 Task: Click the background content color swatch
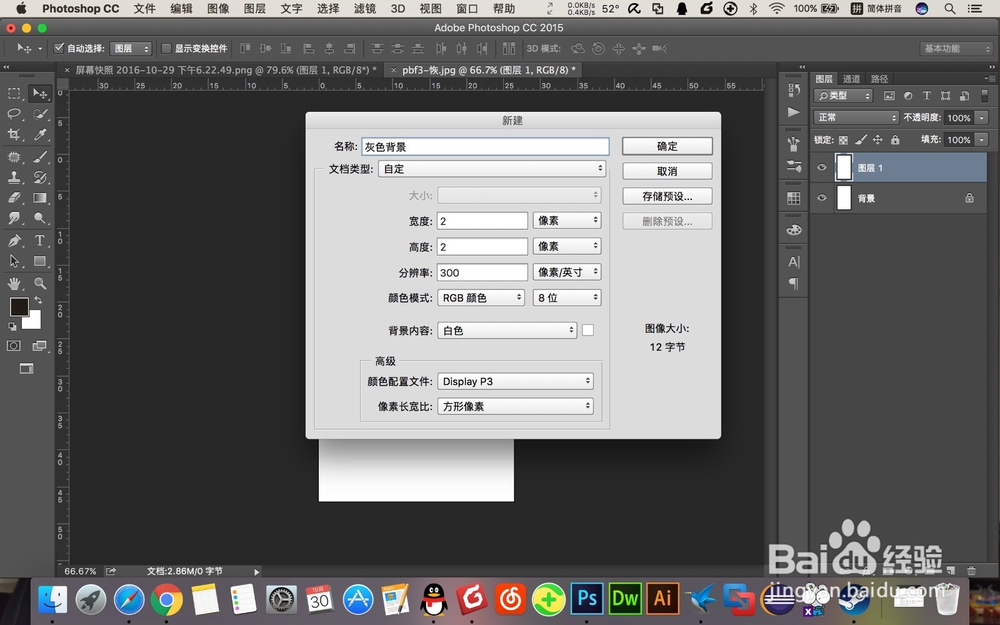pyautogui.click(x=588, y=330)
